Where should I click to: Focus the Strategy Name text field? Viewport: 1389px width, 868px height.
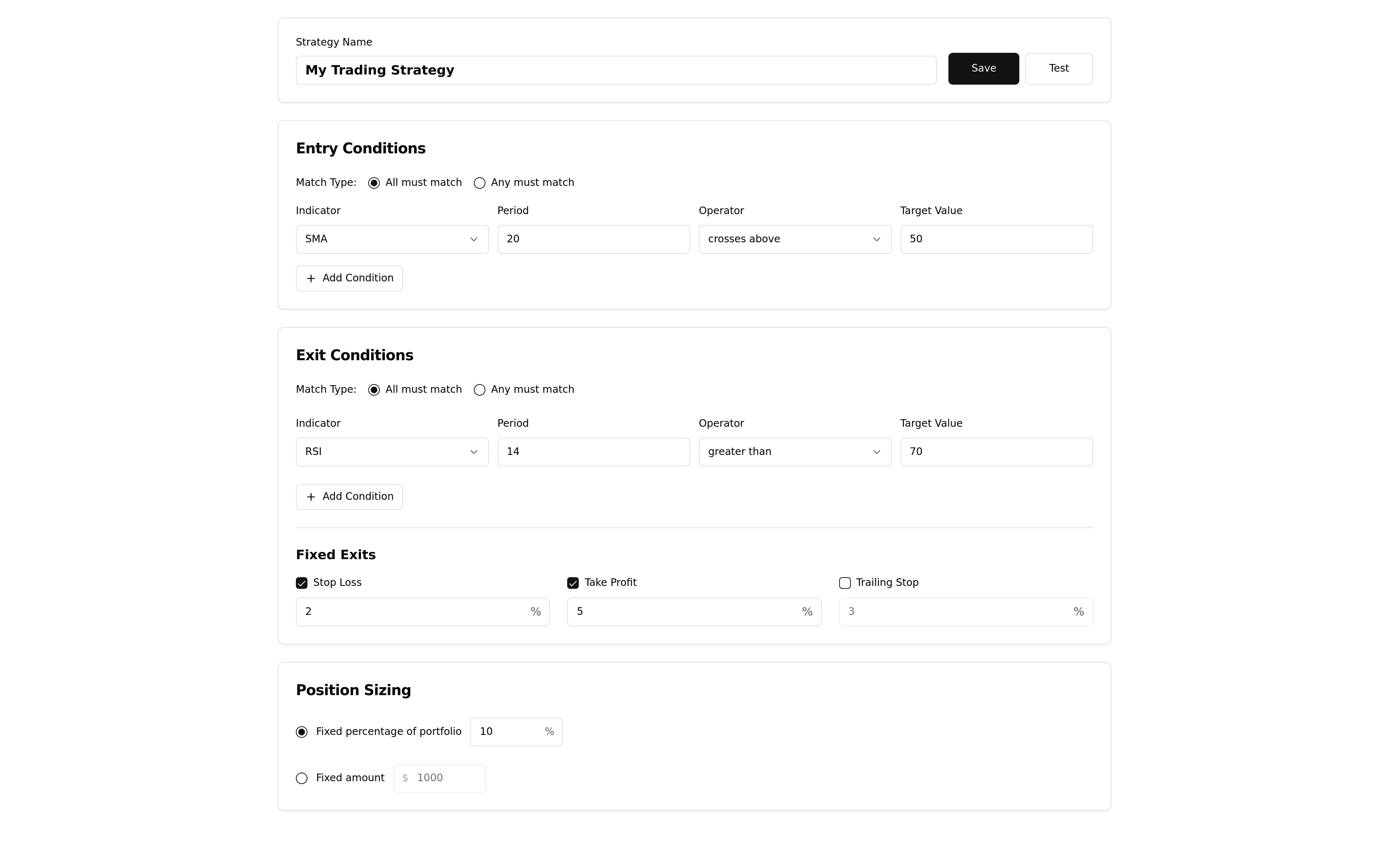click(615, 70)
